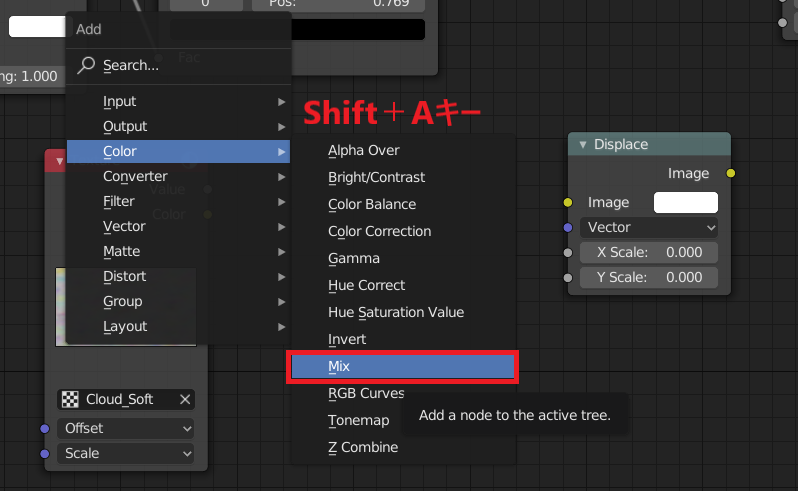Screen dimensions: 798x491
Task: Add a Bright/Contrast node
Action: coord(403,177)
